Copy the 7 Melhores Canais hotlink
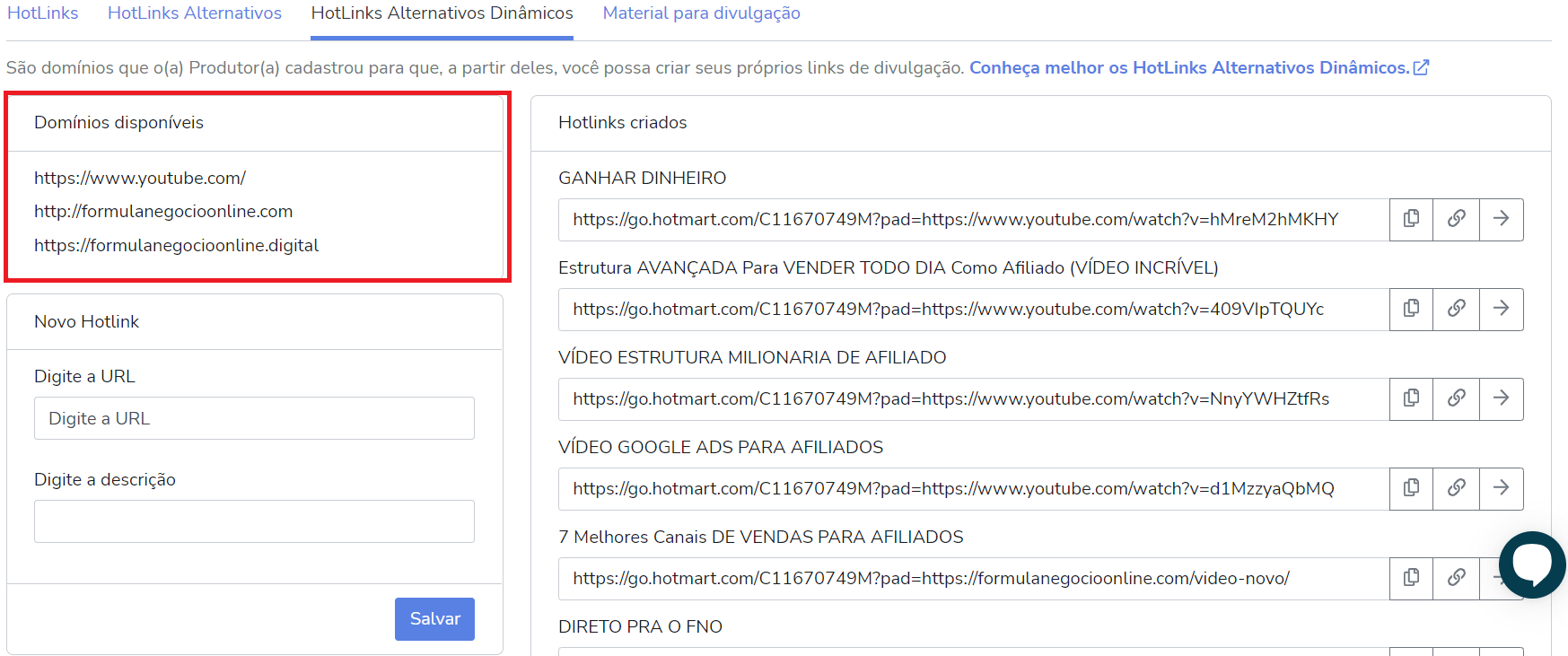The height and width of the screenshot is (656, 1568). coord(1412,578)
